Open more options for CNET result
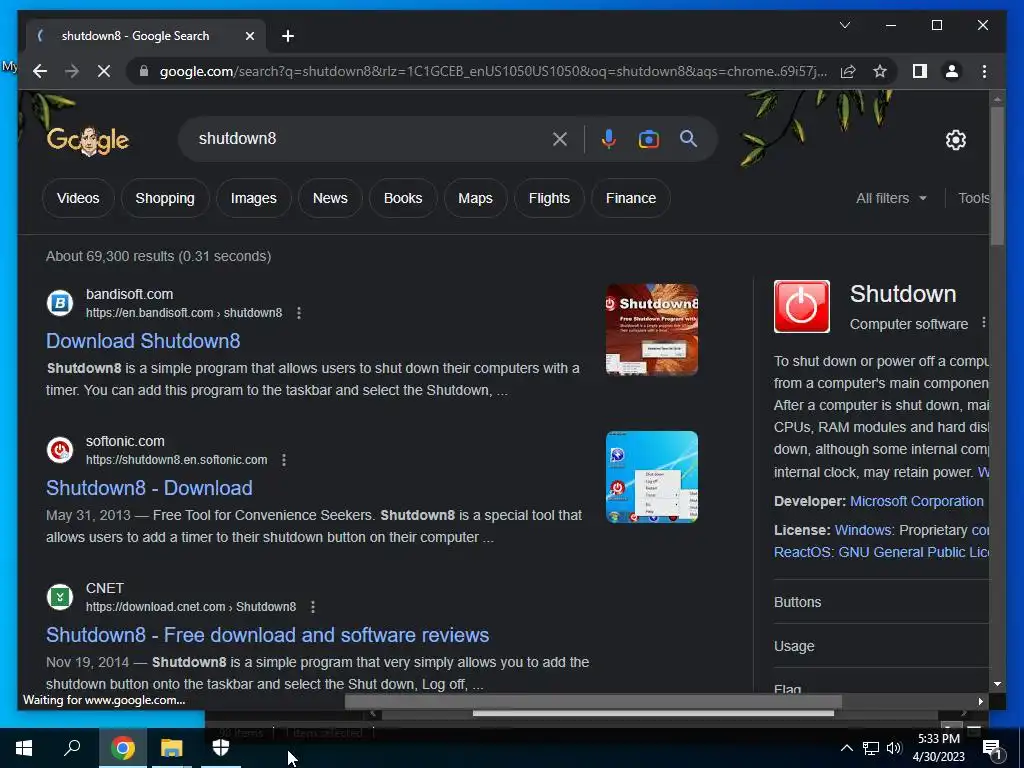Image resolution: width=1024 pixels, height=768 pixels. [x=313, y=607]
